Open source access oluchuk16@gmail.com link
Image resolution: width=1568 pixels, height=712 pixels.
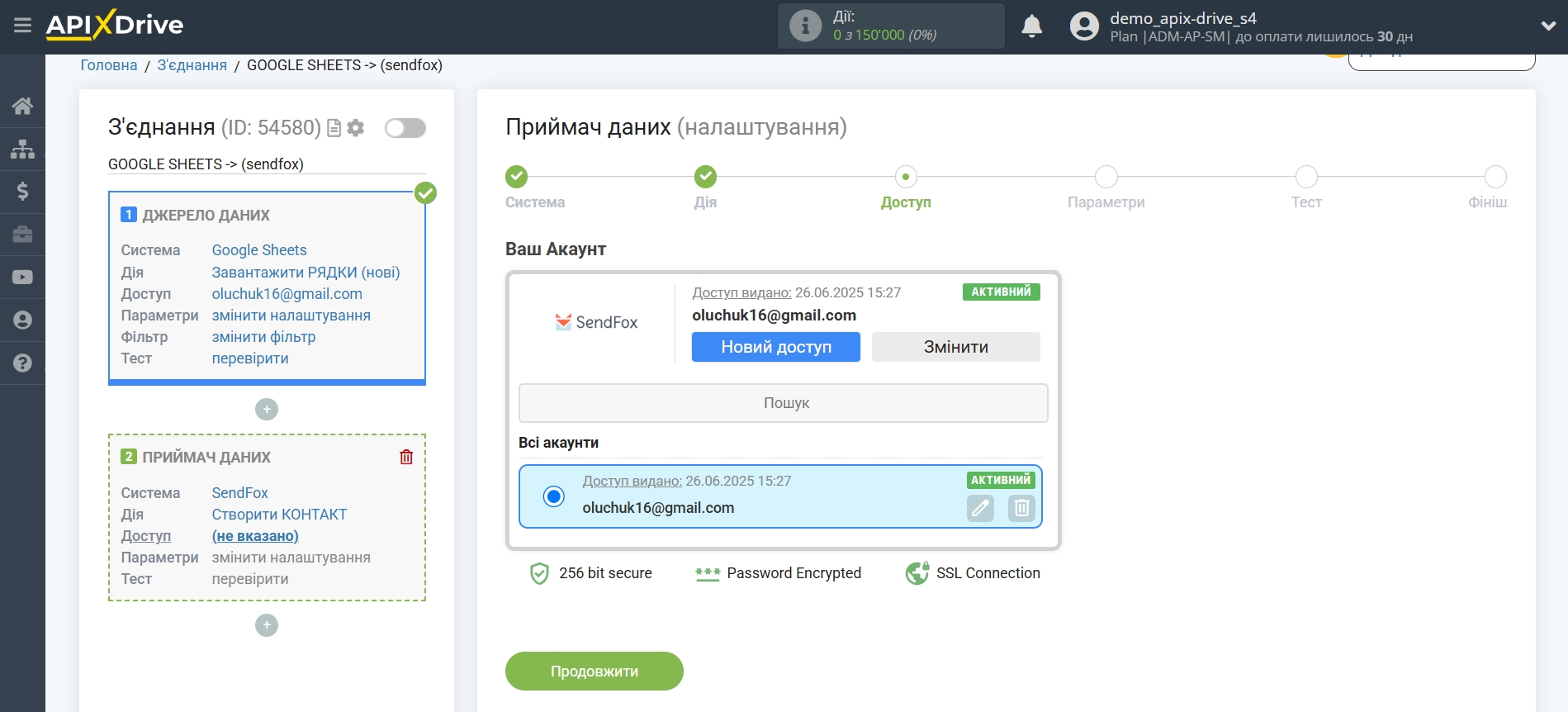(287, 294)
